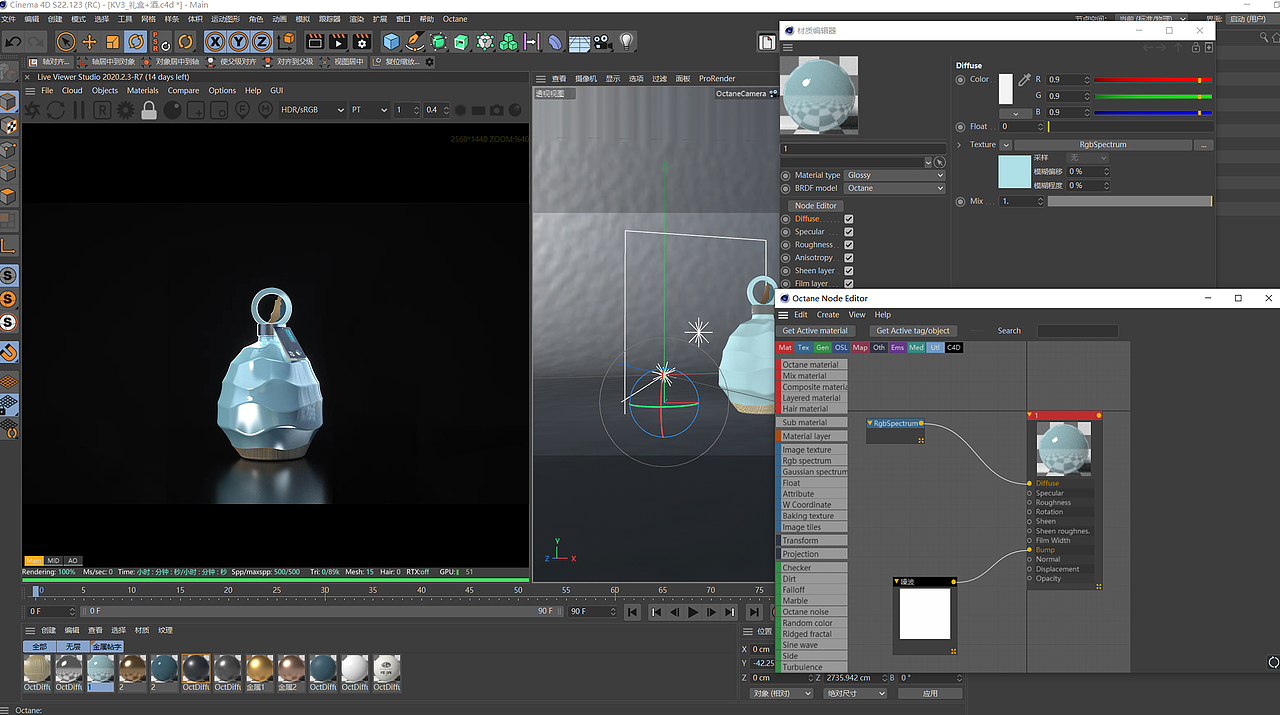Click the light blue texture swatch
Viewport: 1280px width, 715px height.
1015,171
